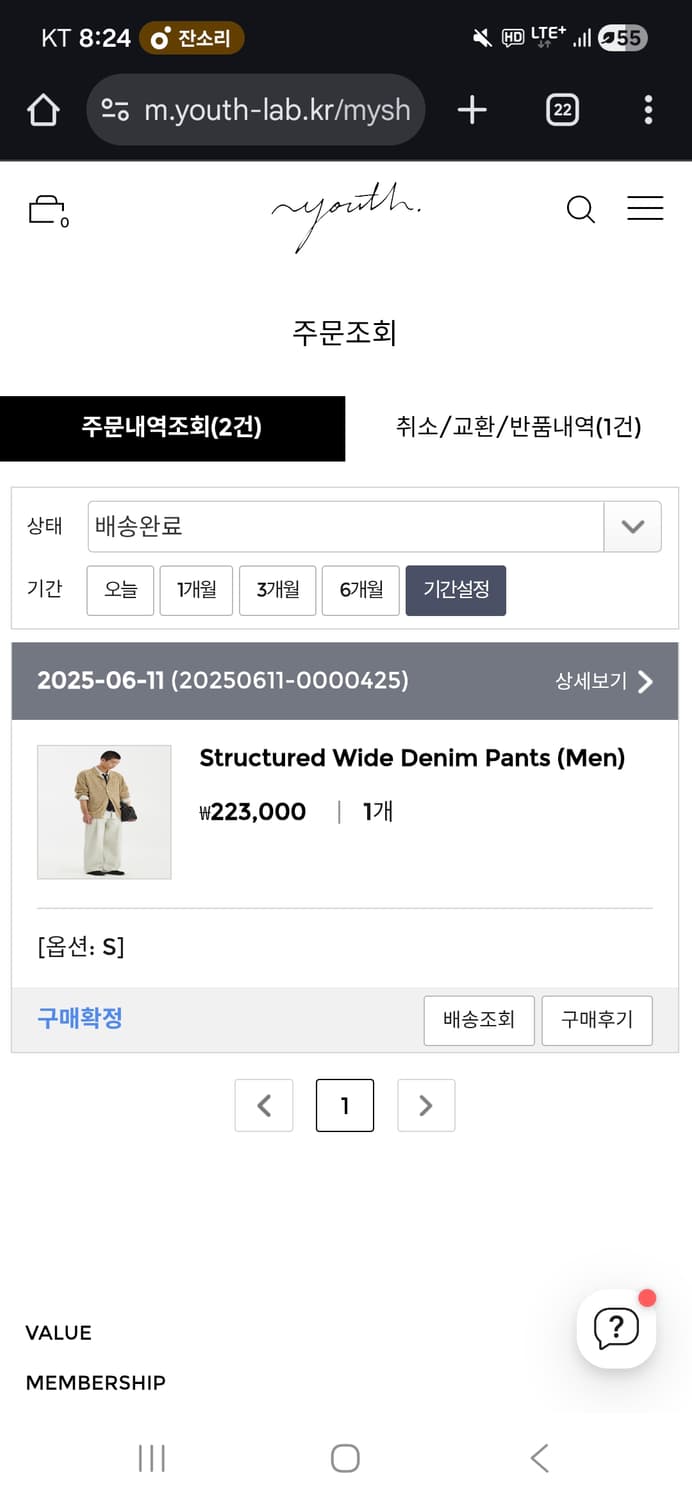692x1500 pixels.
Task: Select the 오늘 period filter
Action: [x=120, y=590]
